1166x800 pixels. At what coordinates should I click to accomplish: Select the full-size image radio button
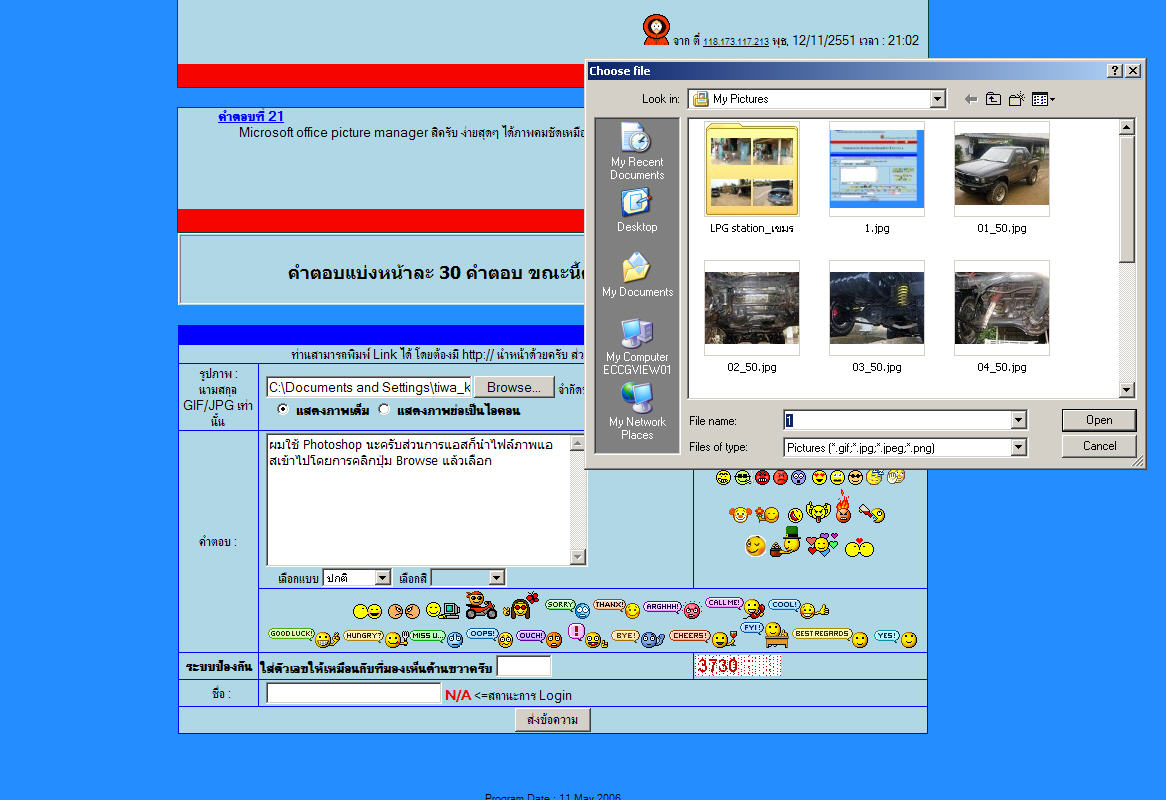click(x=283, y=410)
